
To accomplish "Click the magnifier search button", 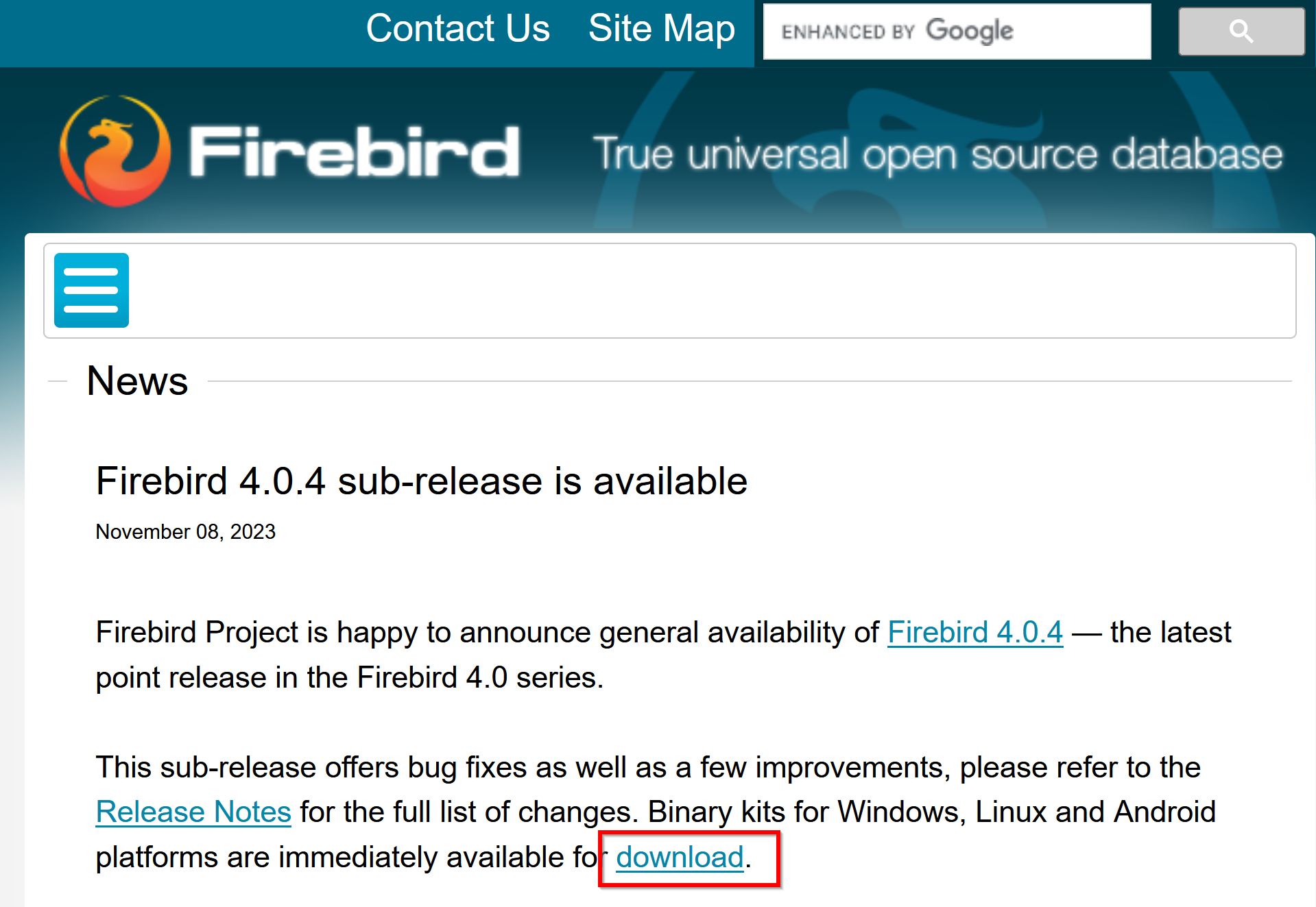I will click(x=1241, y=32).
